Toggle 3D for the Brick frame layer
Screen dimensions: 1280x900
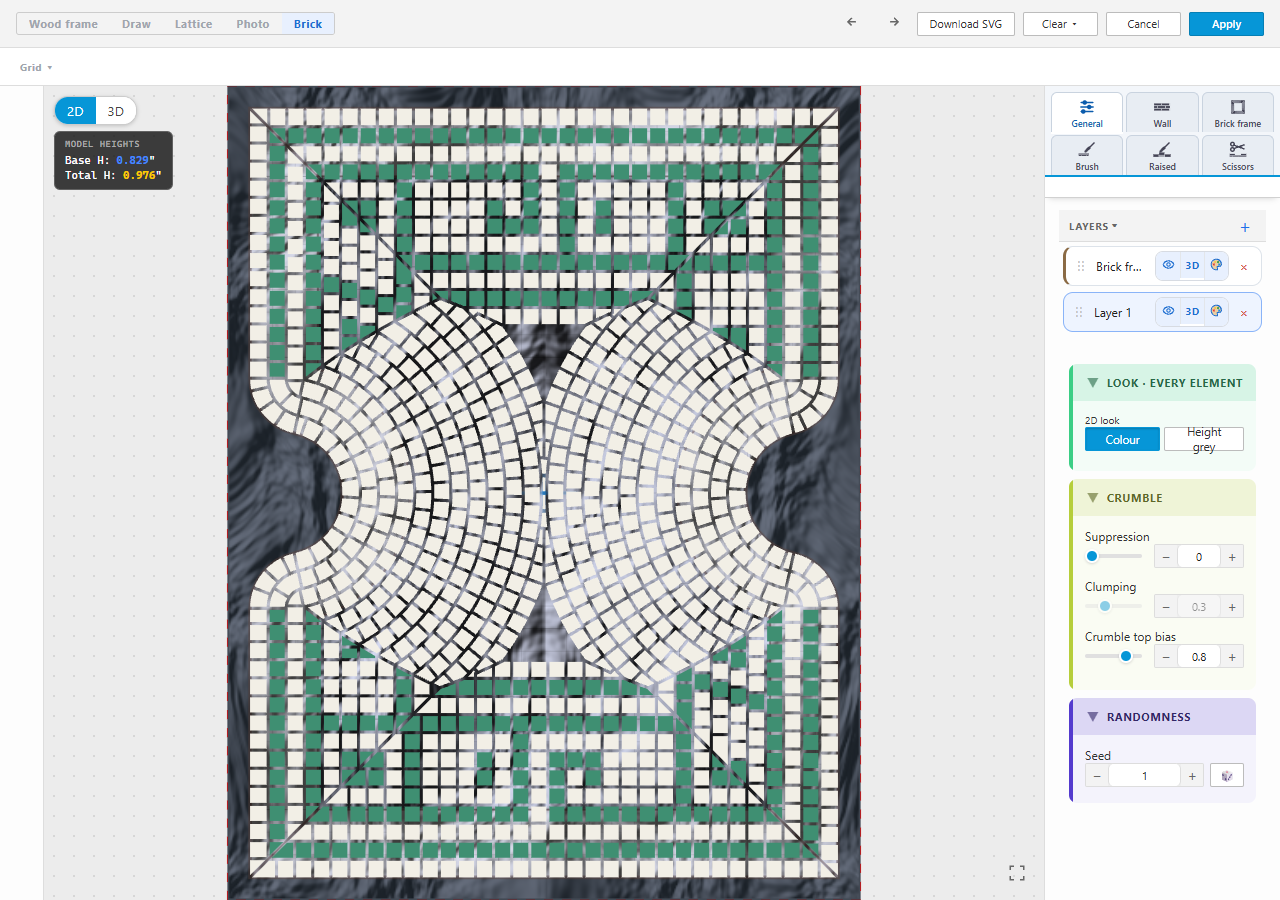point(1192,266)
